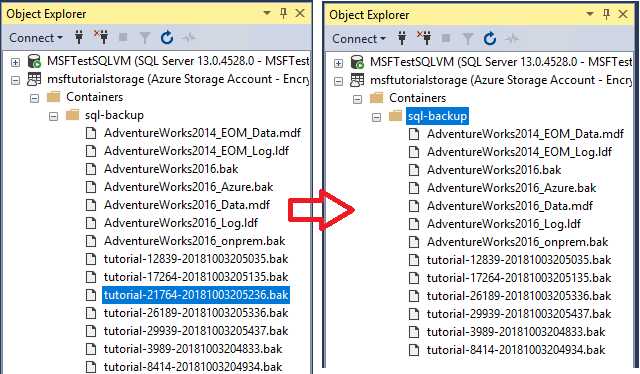
Task: Select Containers folder icon in left panel
Action: pyautogui.click(x=53, y=97)
